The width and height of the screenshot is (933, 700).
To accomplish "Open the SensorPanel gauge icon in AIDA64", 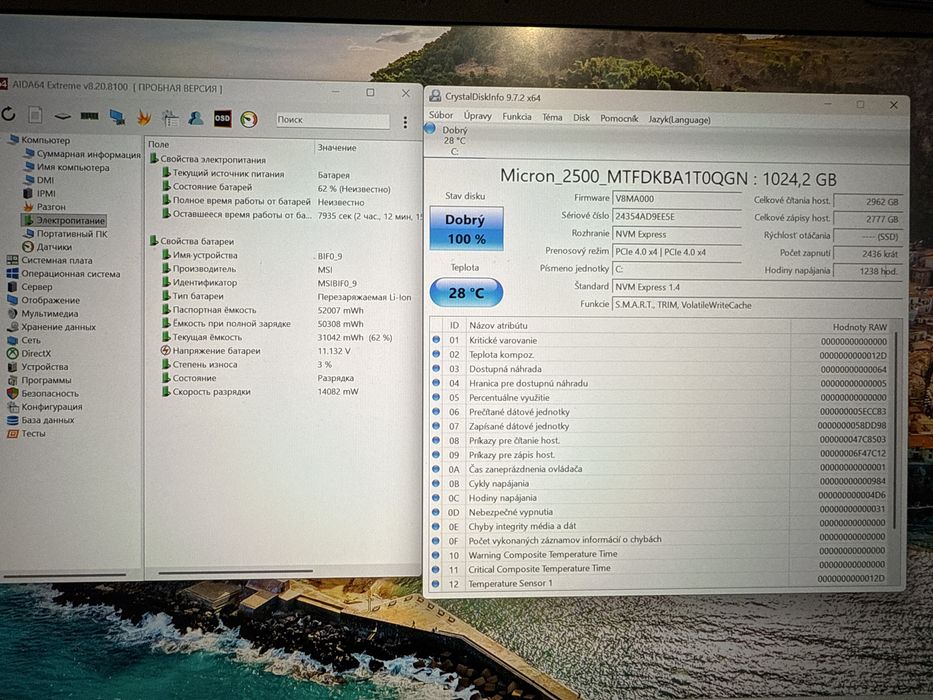I will click(249, 119).
